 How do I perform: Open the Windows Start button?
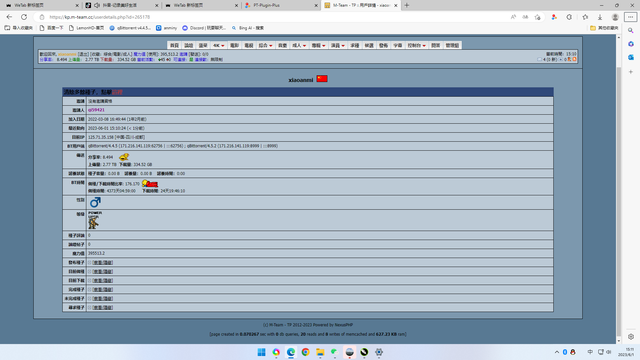point(261,352)
